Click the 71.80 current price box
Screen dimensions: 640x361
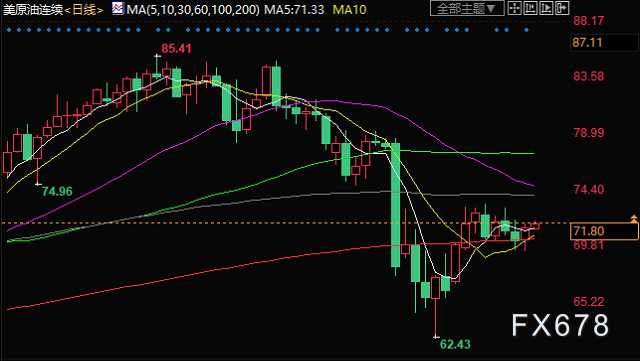click(604, 231)
